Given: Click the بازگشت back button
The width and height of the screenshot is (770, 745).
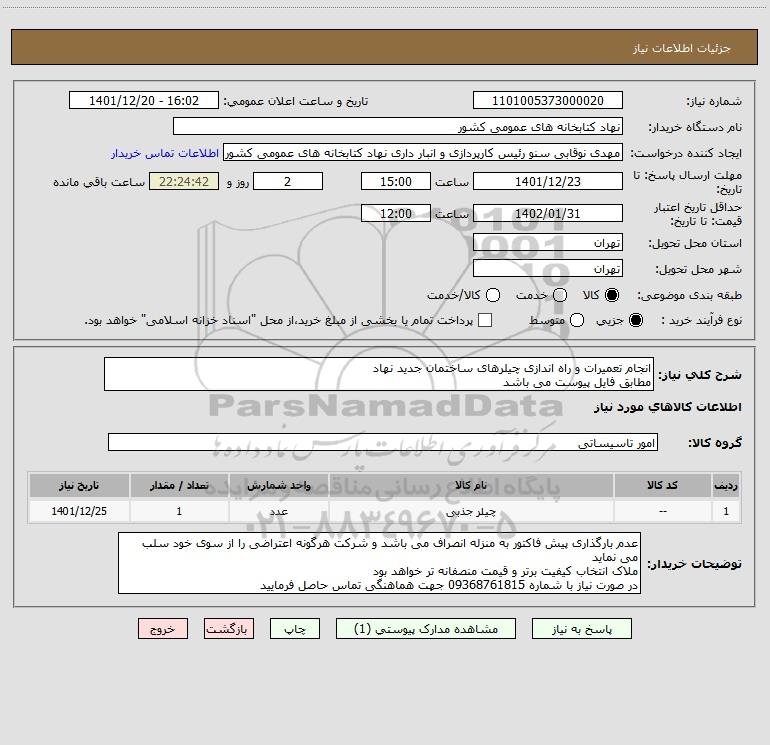Looking at the screenshot, I should [229, 629].
